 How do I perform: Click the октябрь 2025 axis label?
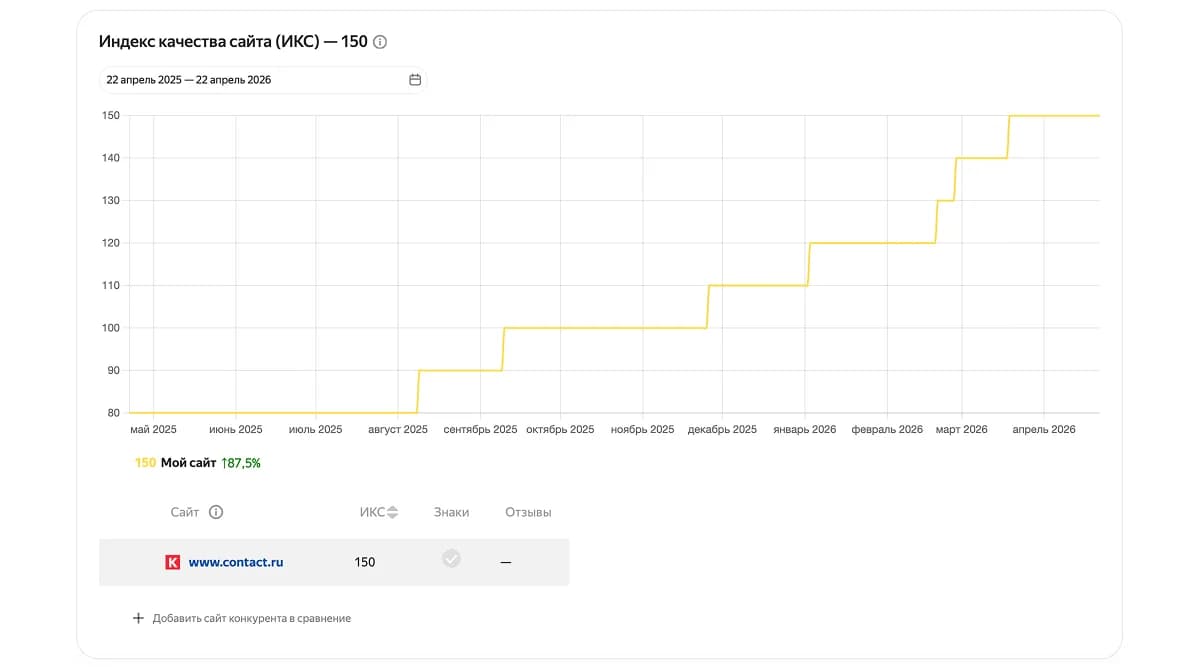[560, 429]
